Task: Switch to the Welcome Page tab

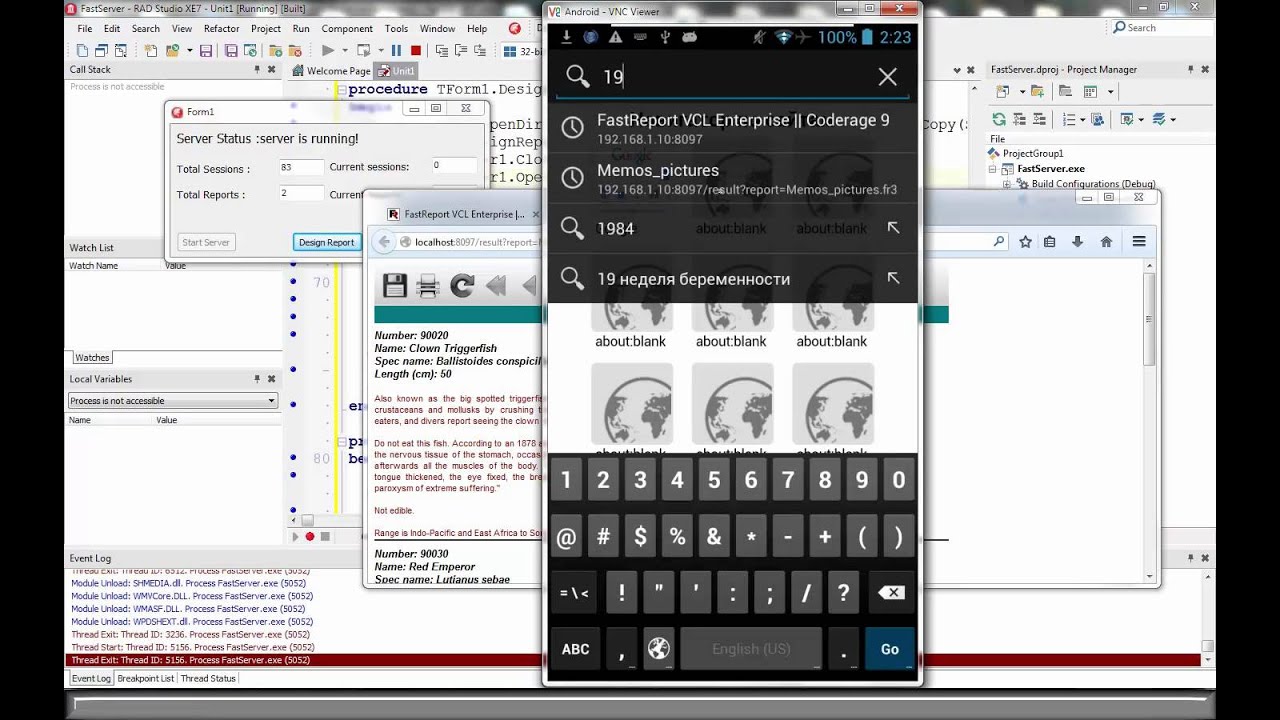Action: pyautogui.click(x=331, y=71)
